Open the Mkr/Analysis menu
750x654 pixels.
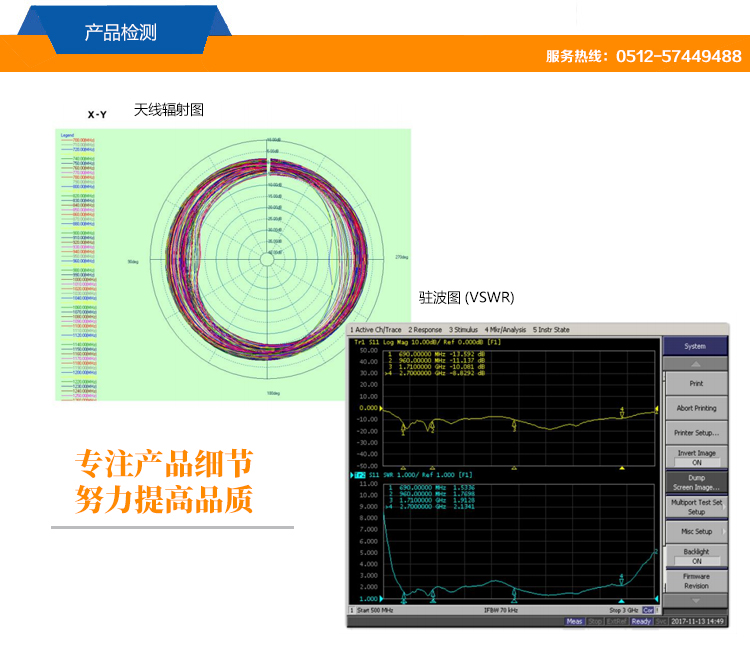click(506, 329)
